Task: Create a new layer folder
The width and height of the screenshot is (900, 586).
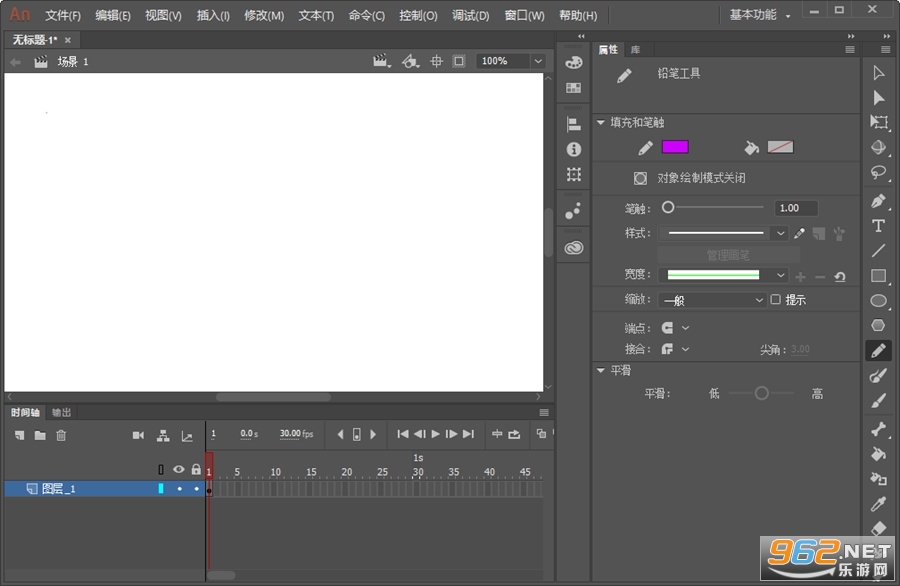Action: tap(40, 436)
